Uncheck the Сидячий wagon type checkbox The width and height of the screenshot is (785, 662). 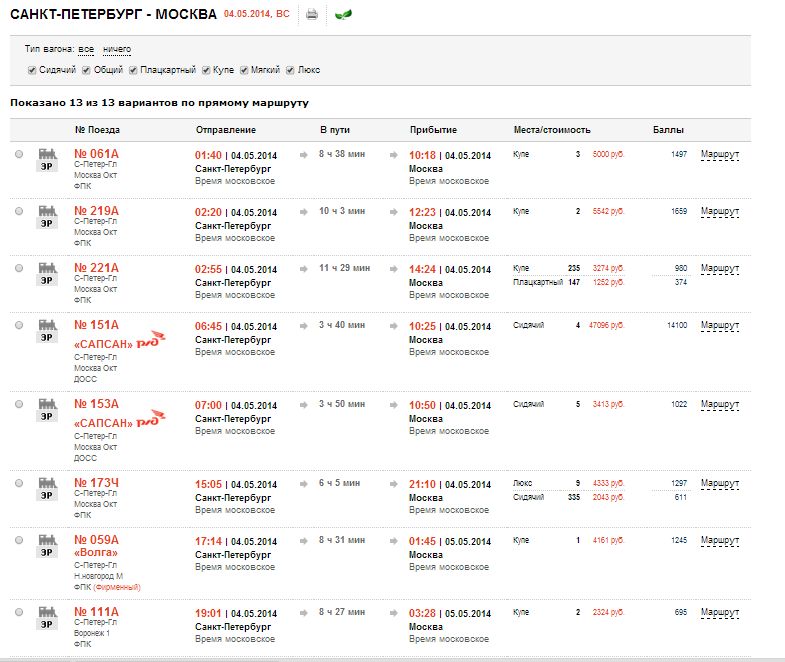(x=32, y=70)
